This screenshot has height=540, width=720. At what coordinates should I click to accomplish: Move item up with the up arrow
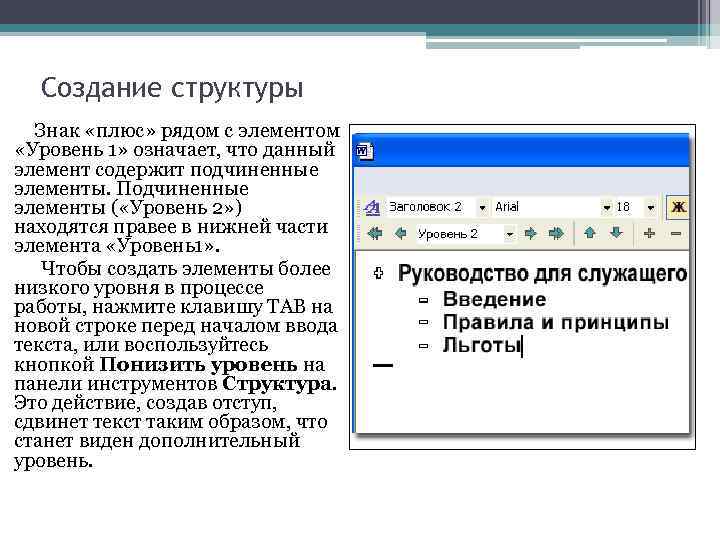tap(590, 233)
